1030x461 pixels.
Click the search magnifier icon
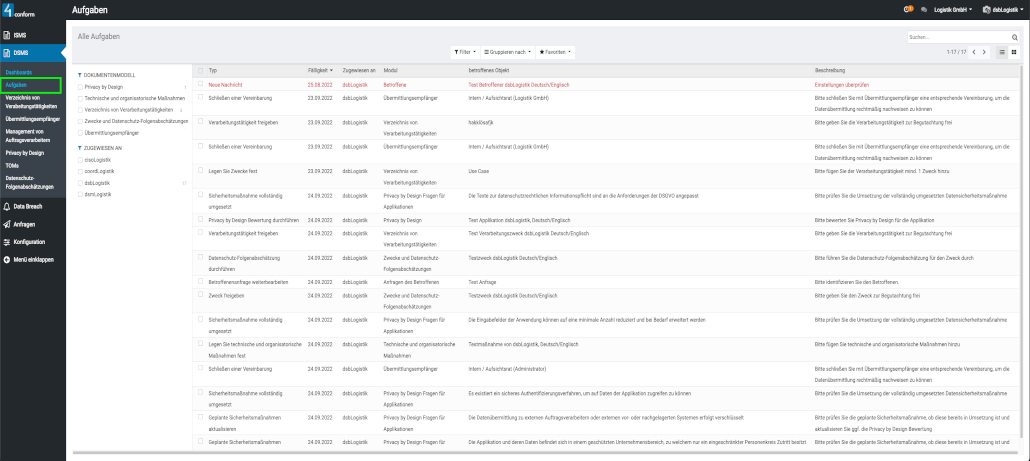tap(1015, 37)
